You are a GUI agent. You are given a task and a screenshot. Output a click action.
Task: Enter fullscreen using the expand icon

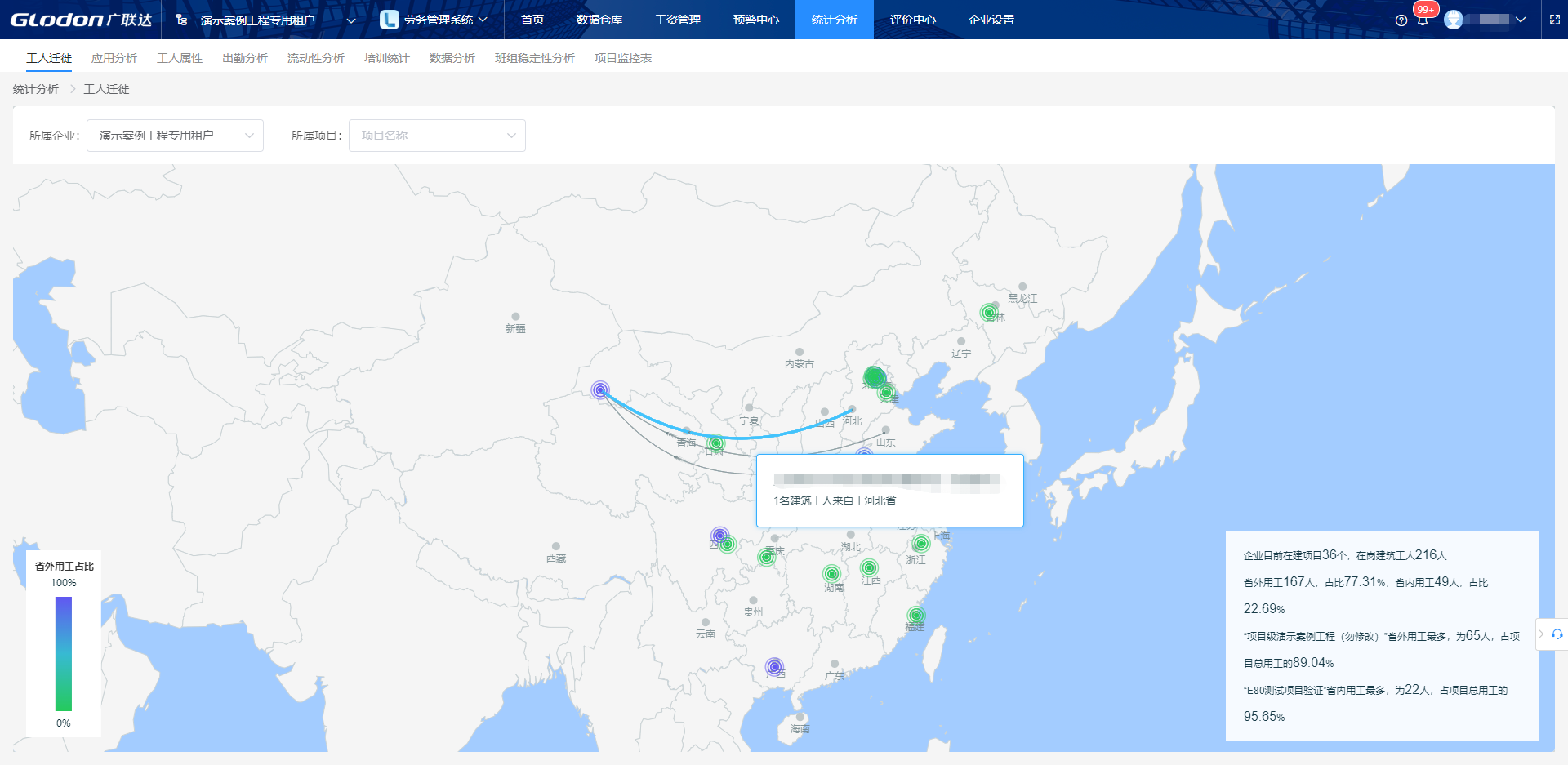click(1555, 20)
